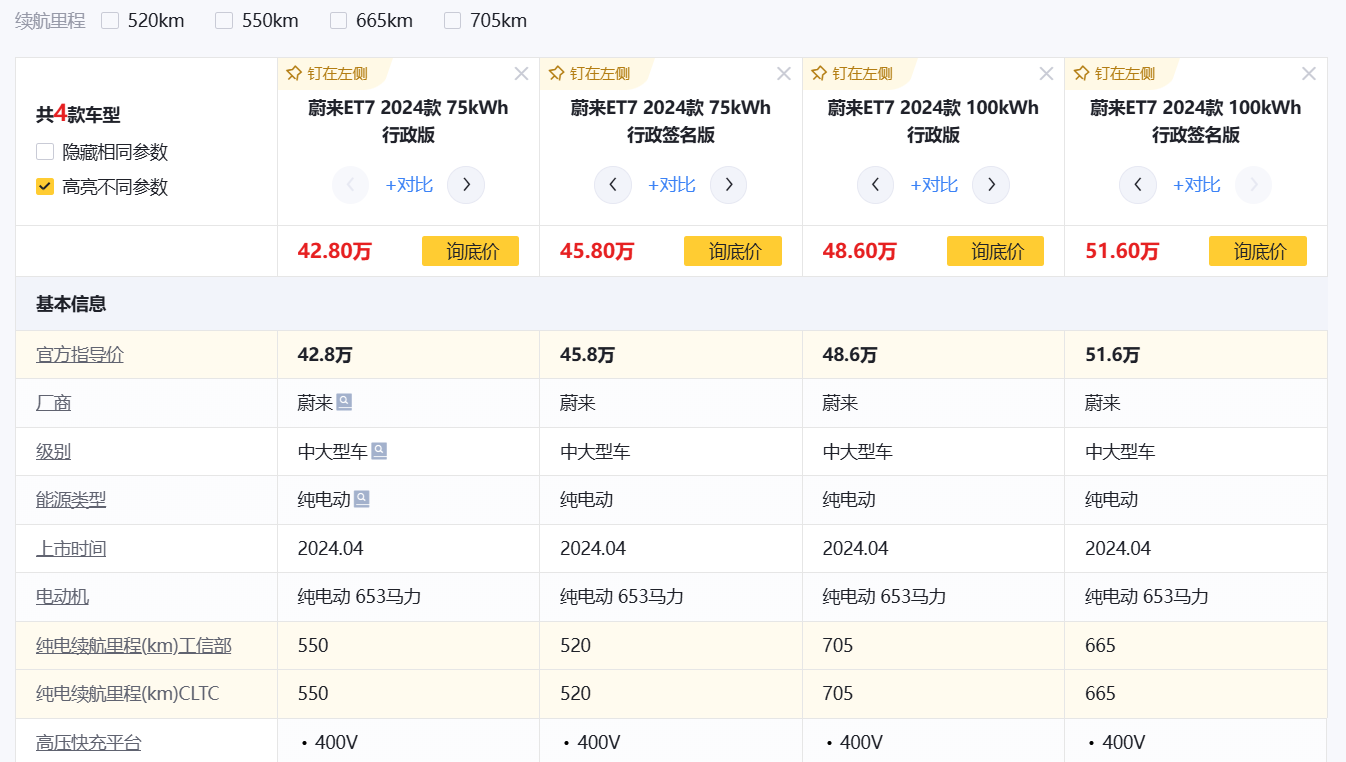Click right arrow under 100kWh 行政签名版
Screen dimensions: 1346x762
[1254, 185]
